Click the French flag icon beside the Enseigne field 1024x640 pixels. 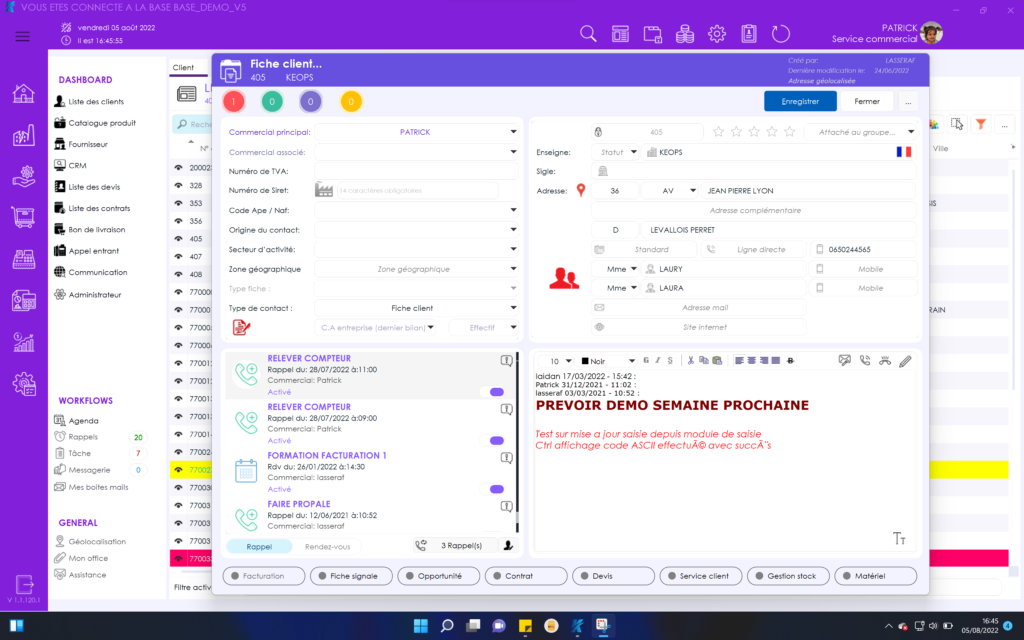[904, 152]
